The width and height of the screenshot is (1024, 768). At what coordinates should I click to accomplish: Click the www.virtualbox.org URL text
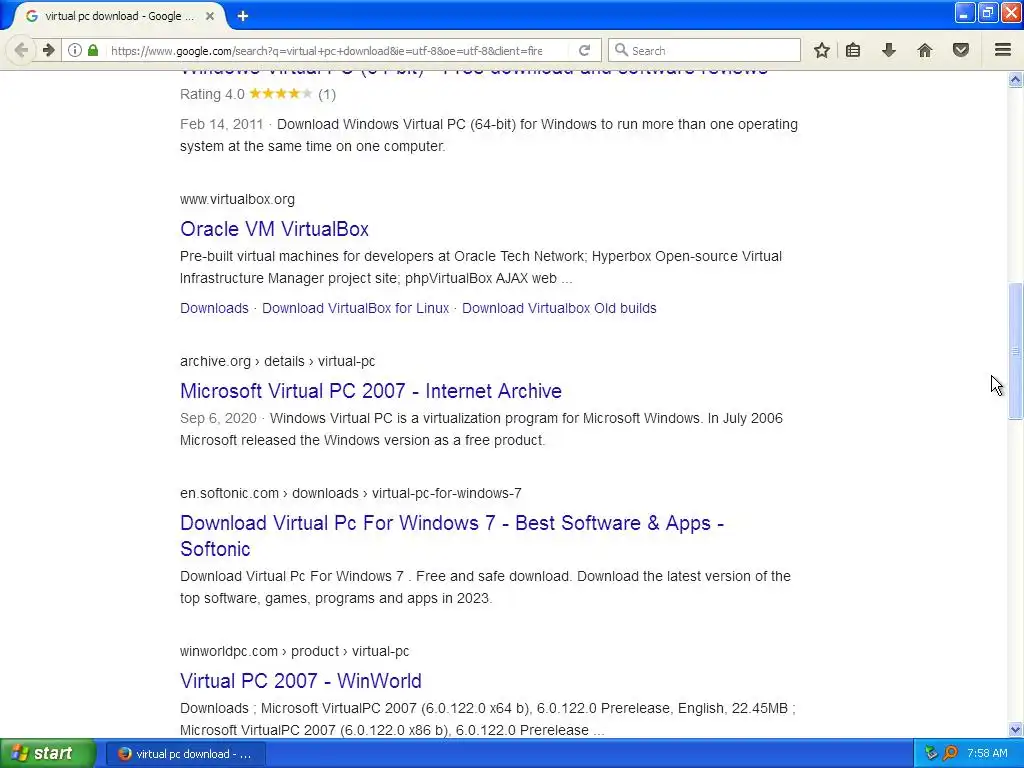(x=237, y=199)
